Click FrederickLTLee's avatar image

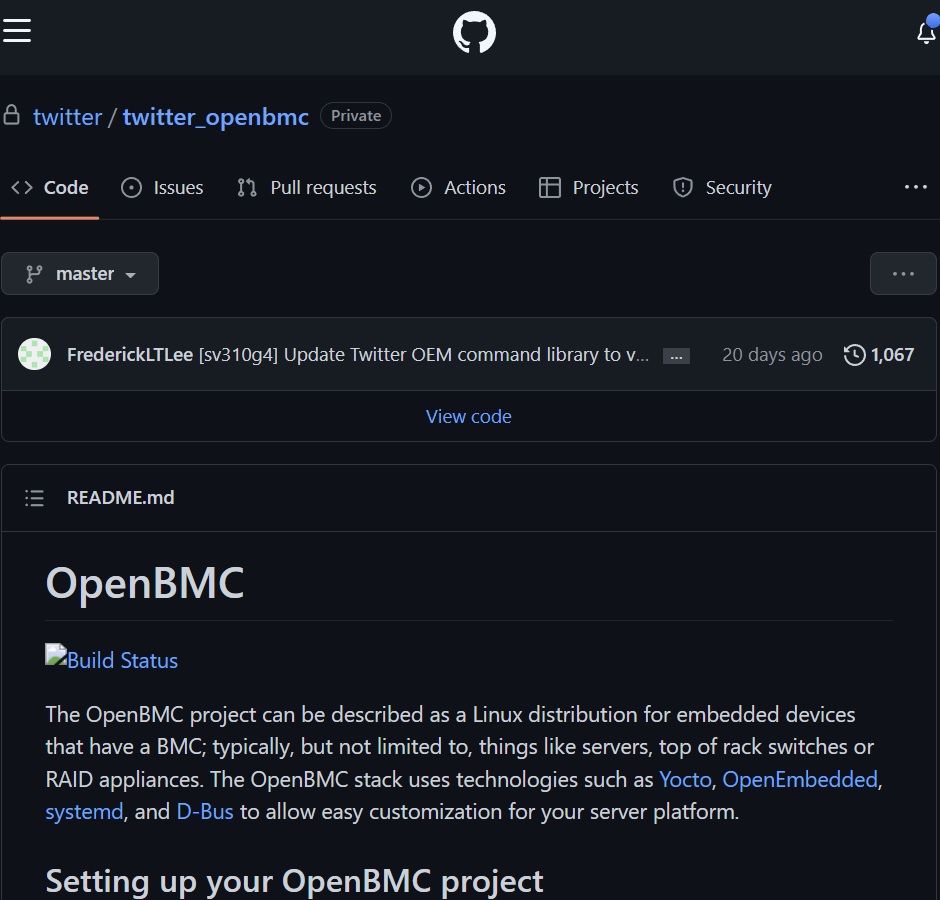(x=34, y=354)
